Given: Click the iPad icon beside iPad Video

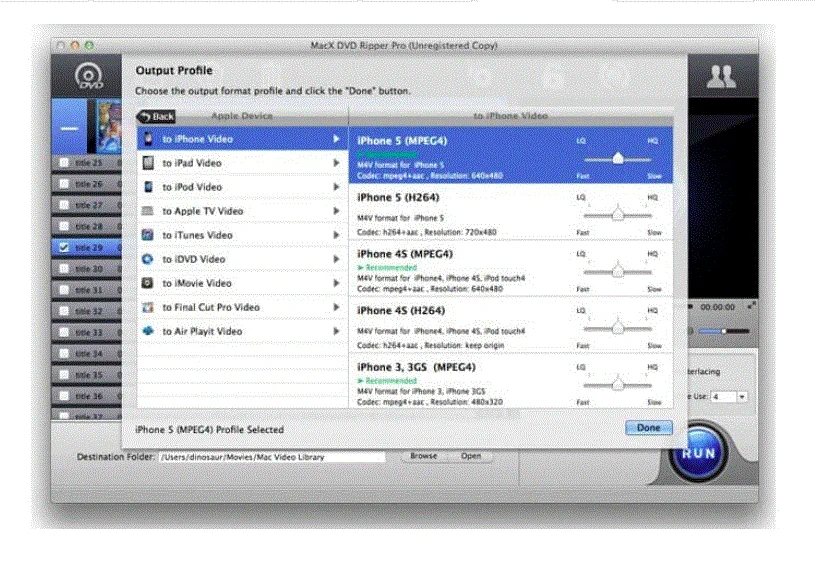Looking at the screenshot, I should pos(148,163).
